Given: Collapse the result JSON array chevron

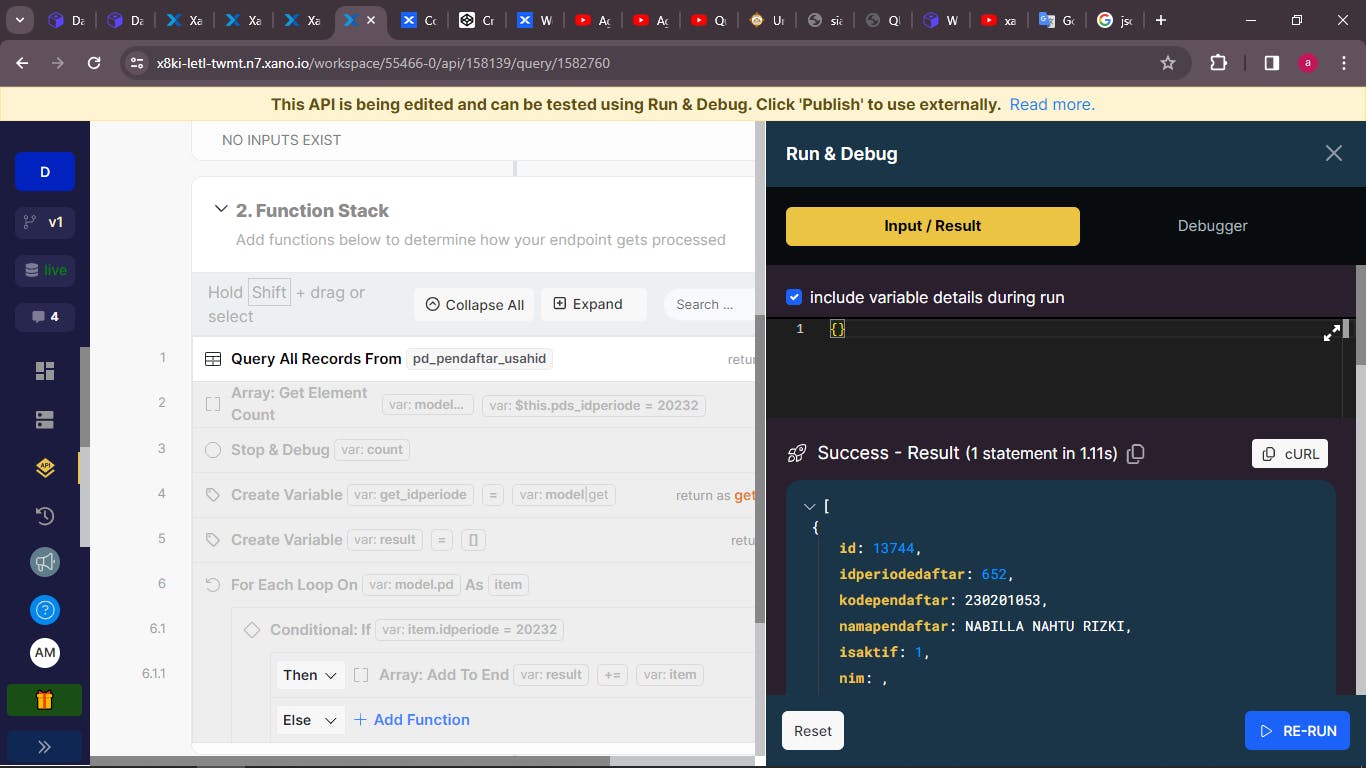Looking at the screenshot, I should pos(810,507).
